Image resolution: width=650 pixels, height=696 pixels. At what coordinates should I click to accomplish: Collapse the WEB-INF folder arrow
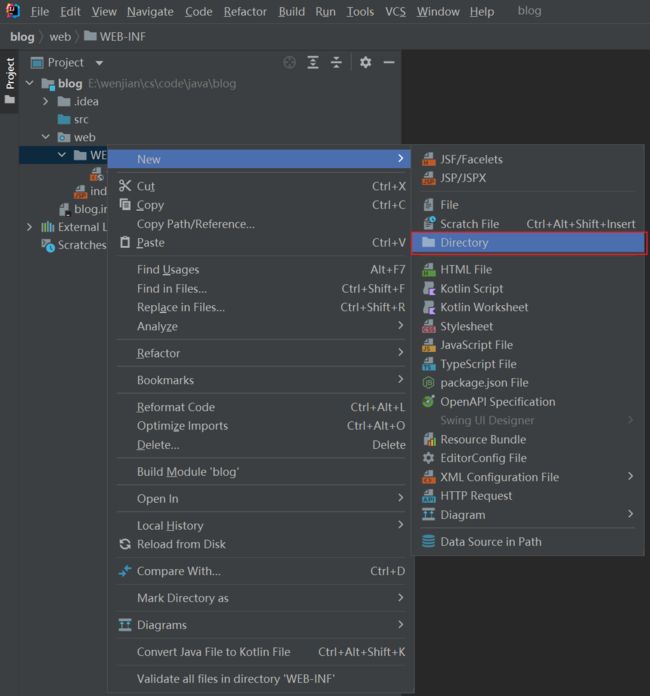click(62, 155)
